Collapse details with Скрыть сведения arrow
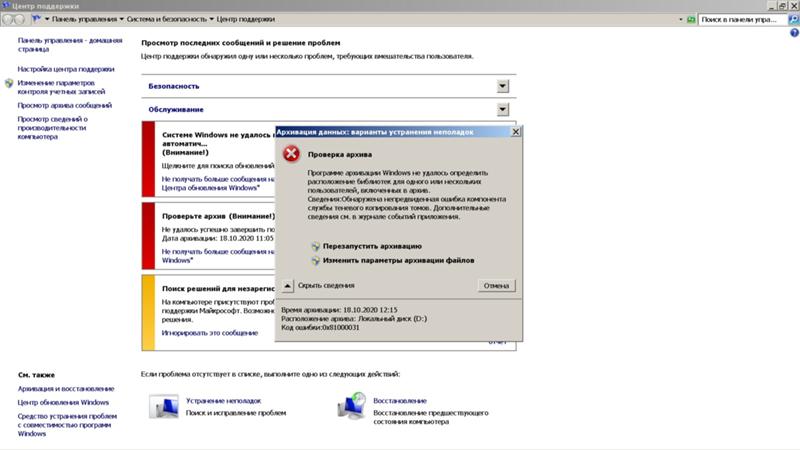800x450 pixels. coord(288,286)
